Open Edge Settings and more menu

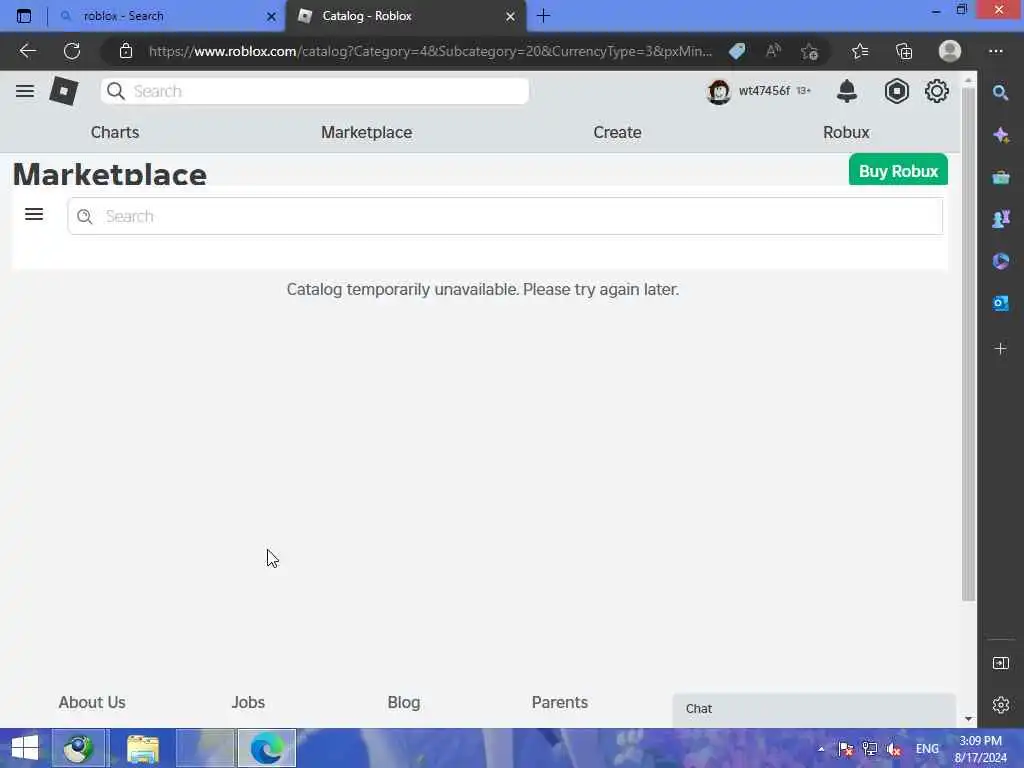(995, 51)
